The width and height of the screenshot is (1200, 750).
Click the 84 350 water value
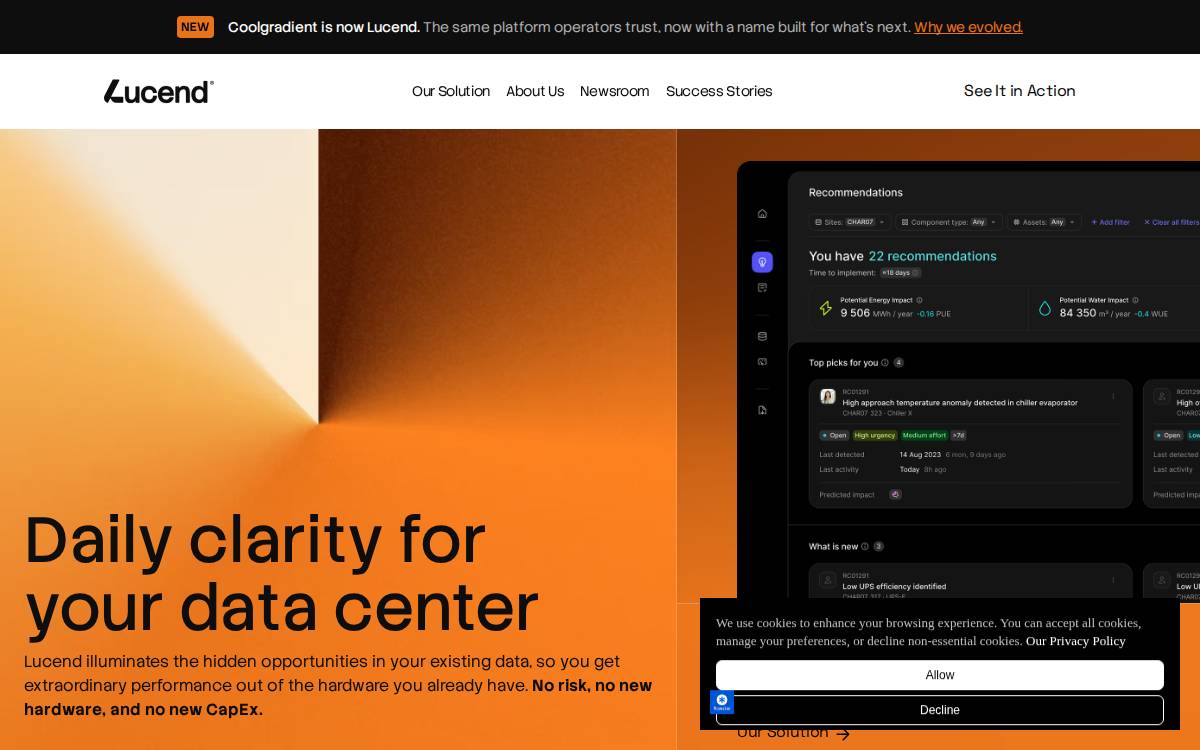click(x=1078, y=313)
